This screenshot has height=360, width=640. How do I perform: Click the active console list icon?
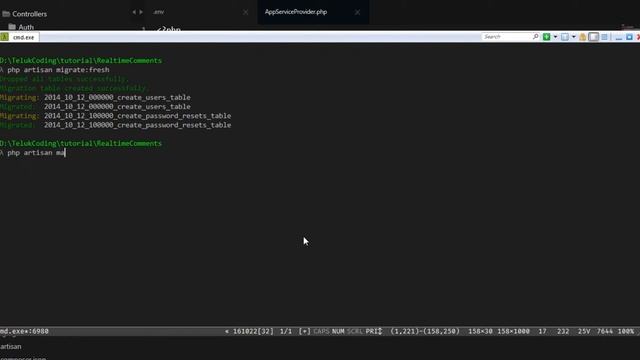[564, 37]
